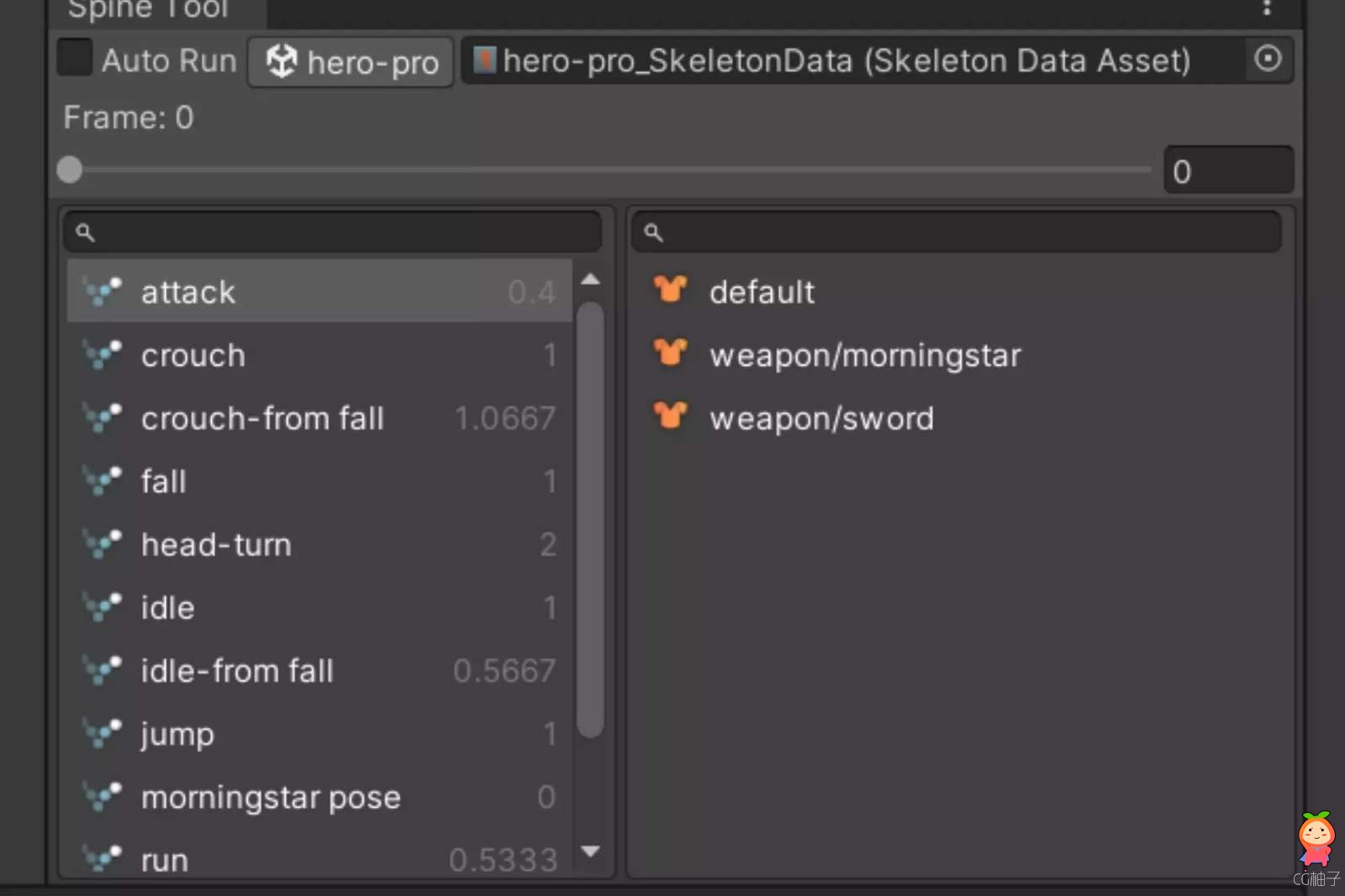1345x896 pixels.
Task: Click the frame slider handle
Action: pos(70,170)
